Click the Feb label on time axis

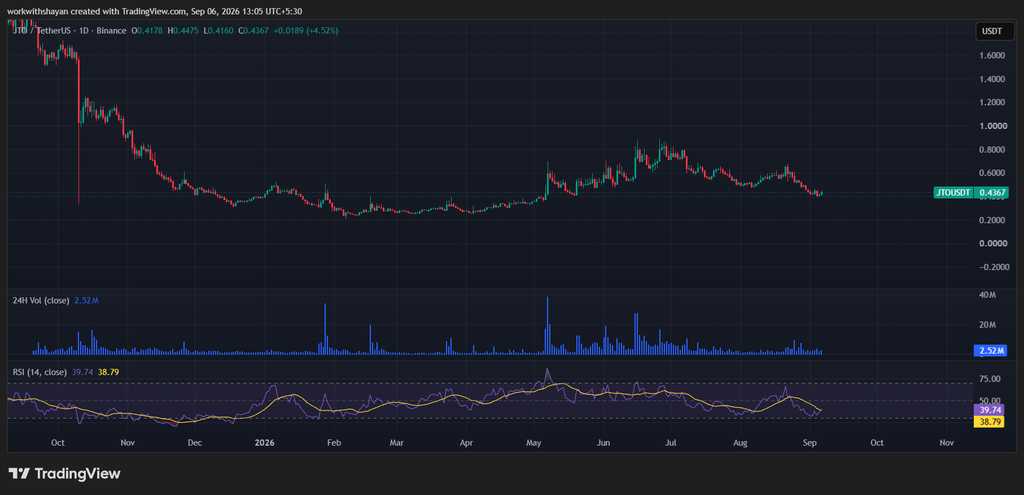click(x=333, y=443)
